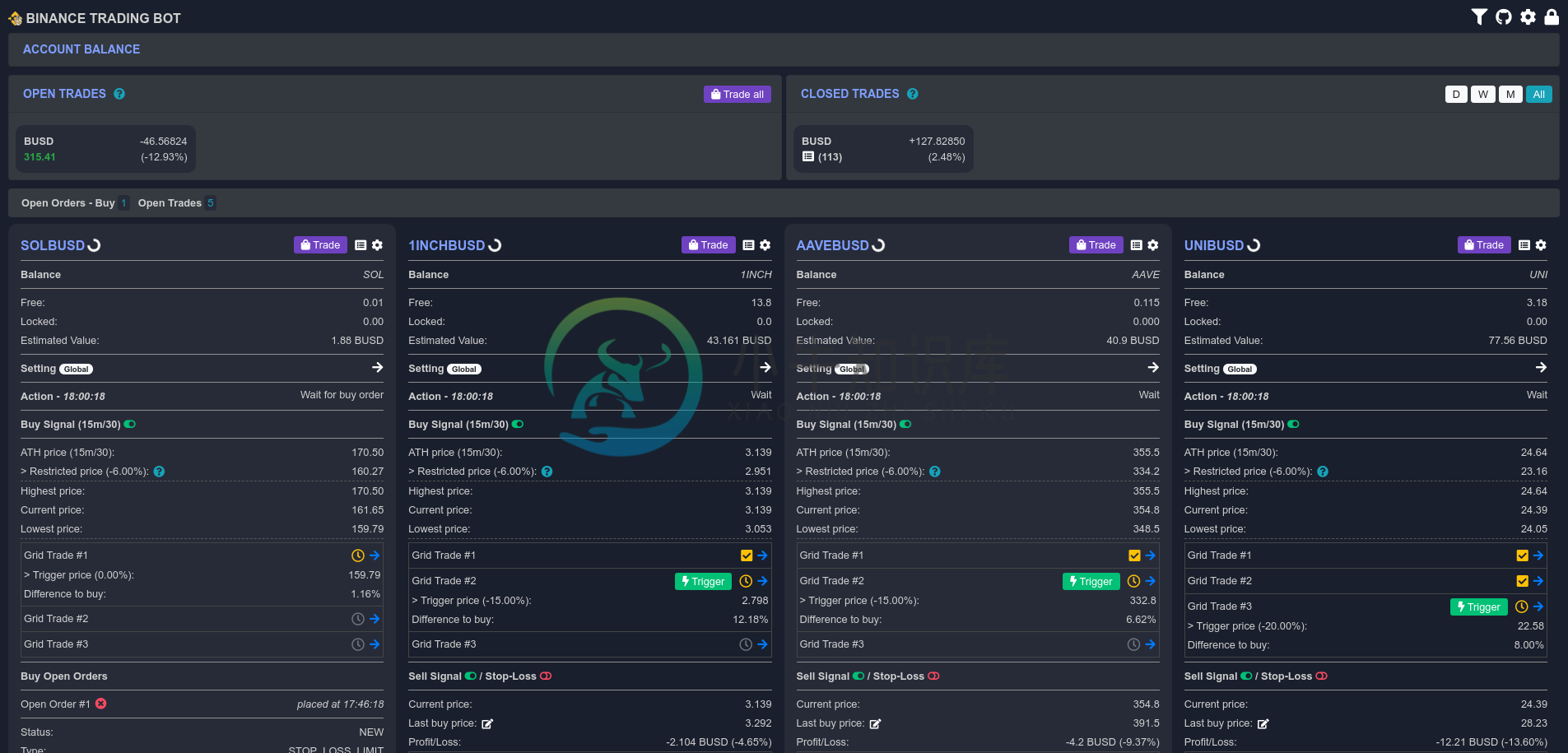Edit 1INCHBUSD last buy price
The width and height of the screenshot is (1568, 753).
click(x=487, y=724)
